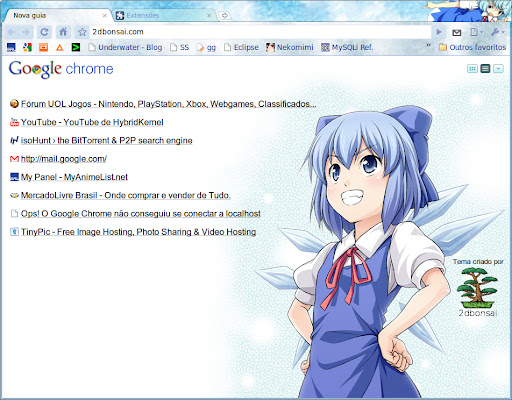Viewport: 512px width, 400px height.
Task: Click the Google chrome logo
Action: coord(61,69)
